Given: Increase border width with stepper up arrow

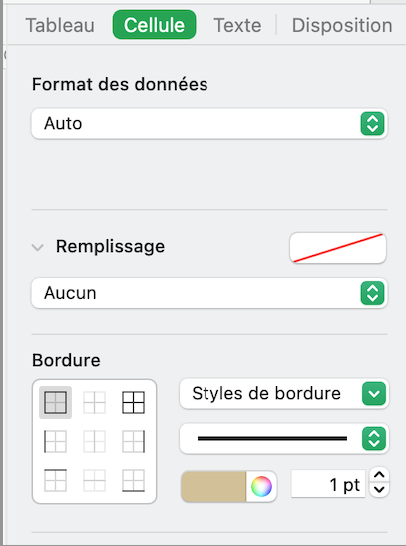Looking at the screenshot, I should coord(379,475).
